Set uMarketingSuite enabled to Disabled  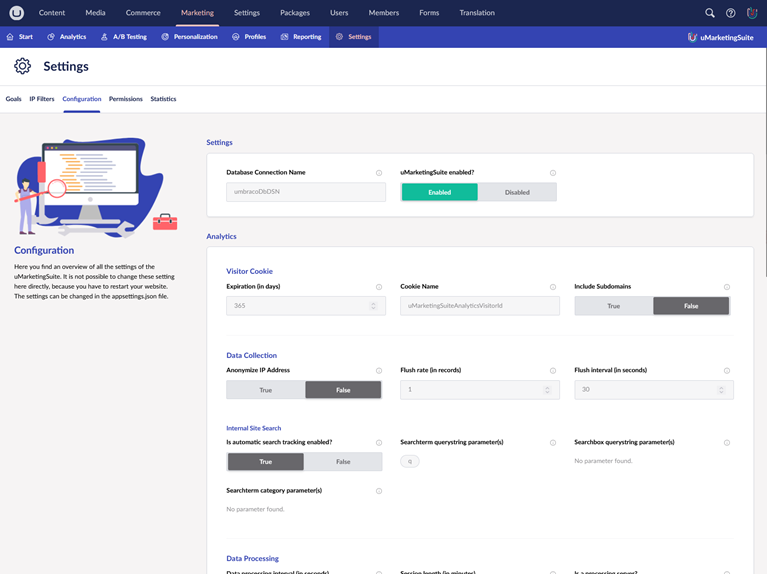(517, 192)
